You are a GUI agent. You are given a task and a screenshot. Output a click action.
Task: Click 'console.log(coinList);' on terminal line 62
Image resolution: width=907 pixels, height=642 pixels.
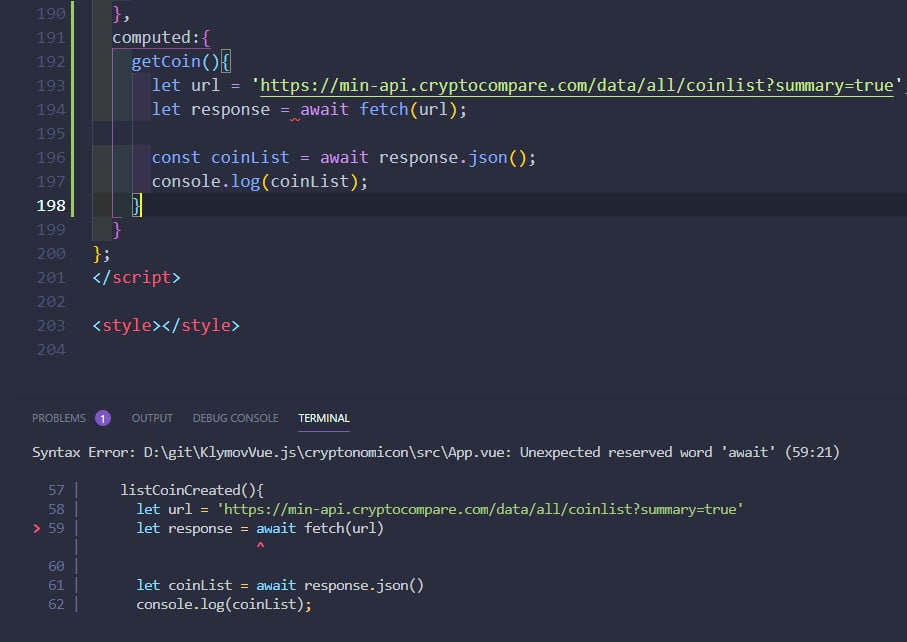[x=224, y=604]
